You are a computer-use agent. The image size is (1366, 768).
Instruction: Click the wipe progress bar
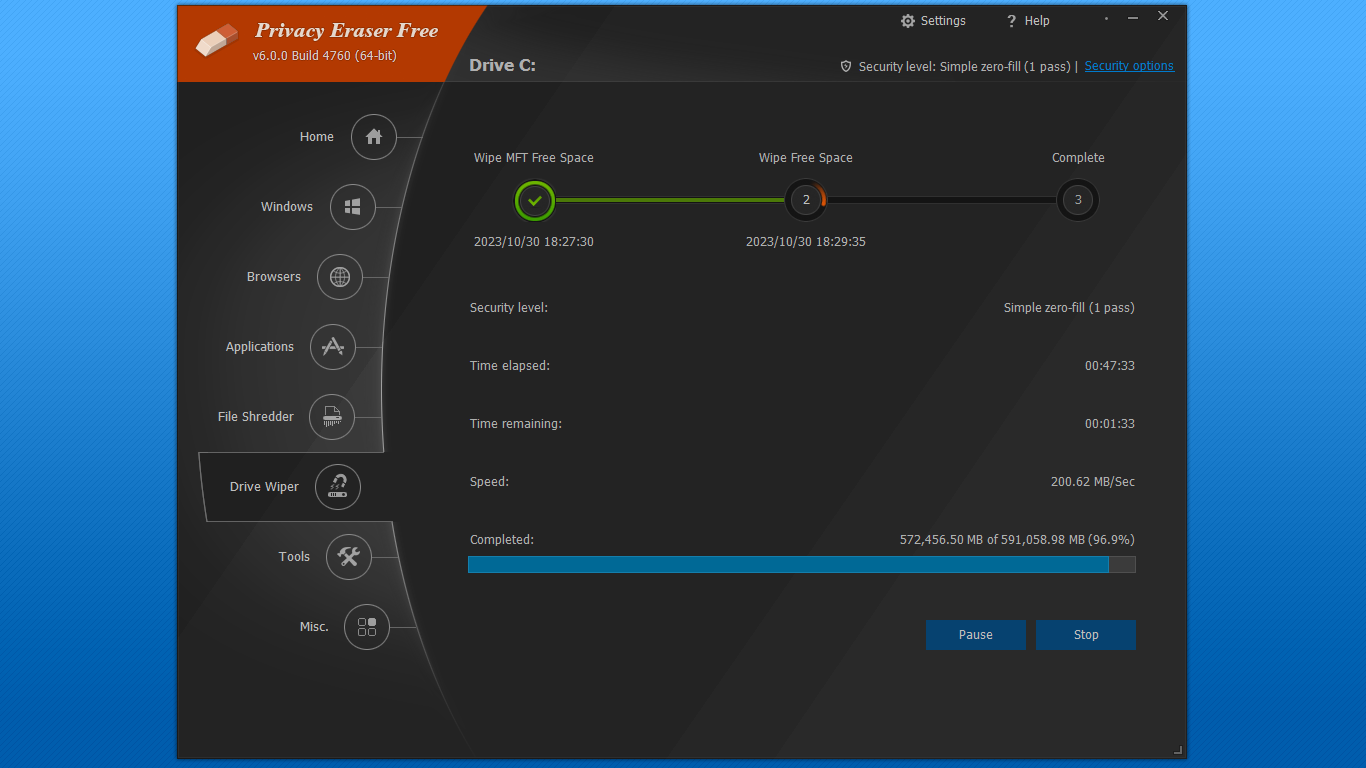pos(800,564)
